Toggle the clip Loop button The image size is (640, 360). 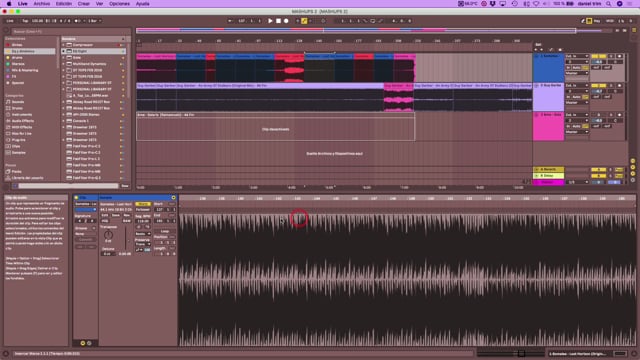tap(164, 231)
